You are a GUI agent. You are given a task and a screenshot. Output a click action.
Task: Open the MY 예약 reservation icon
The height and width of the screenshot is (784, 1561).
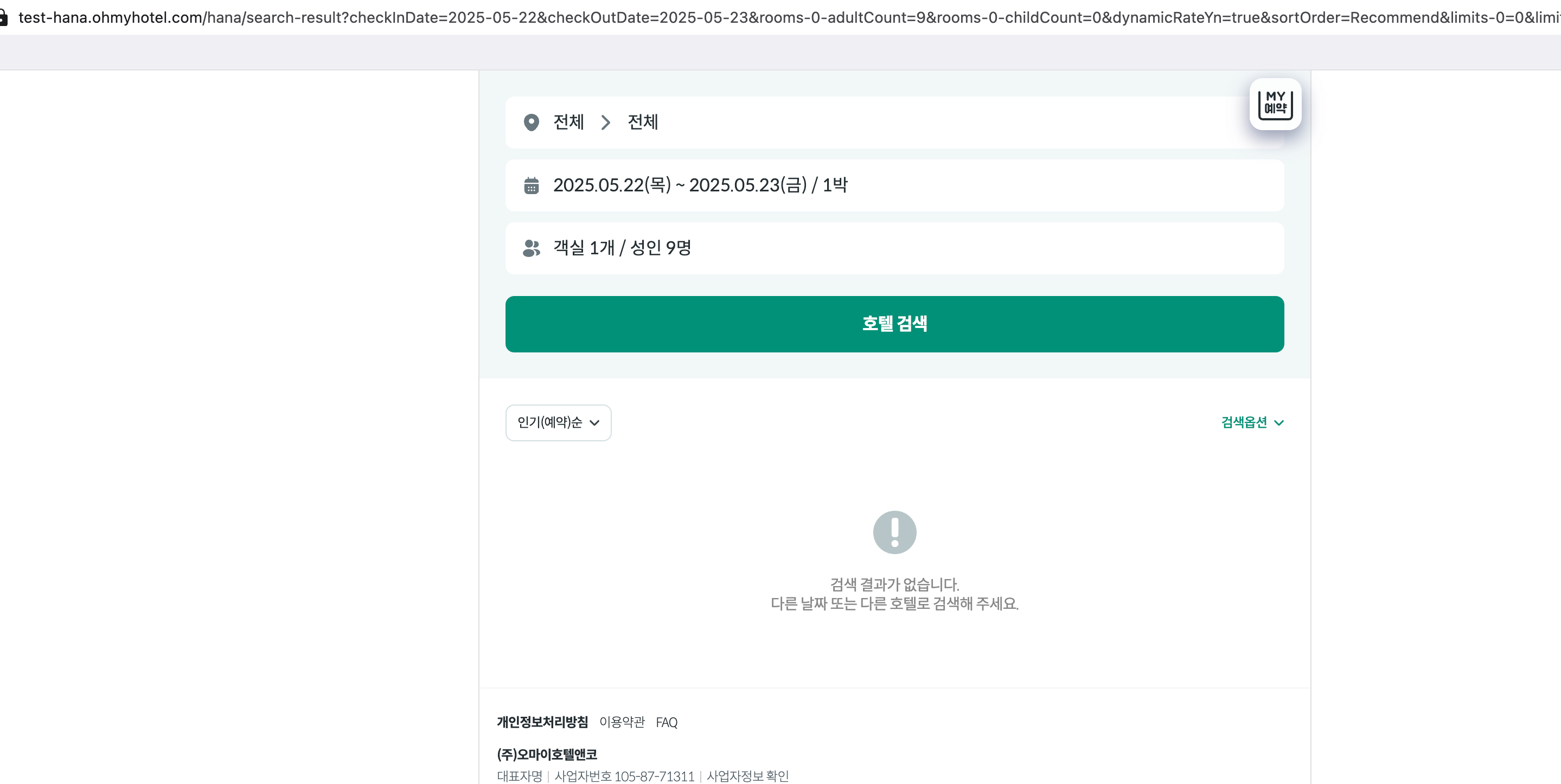[1275, 104]
